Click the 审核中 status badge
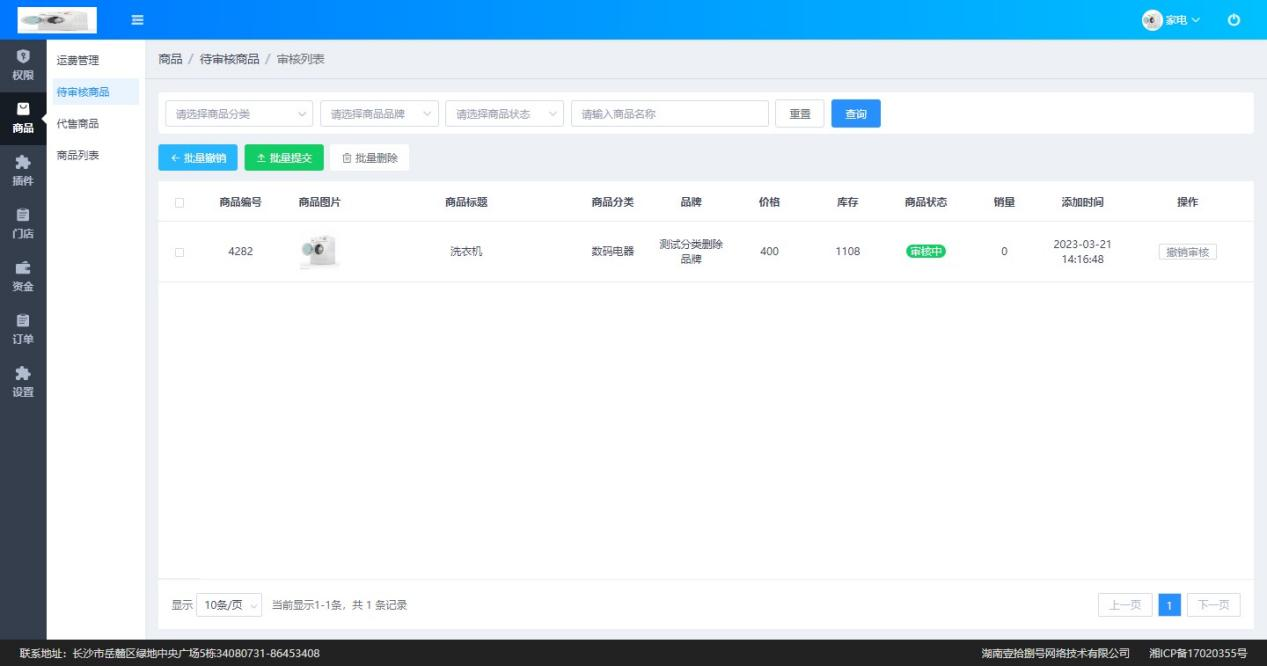 pos(926,252)
